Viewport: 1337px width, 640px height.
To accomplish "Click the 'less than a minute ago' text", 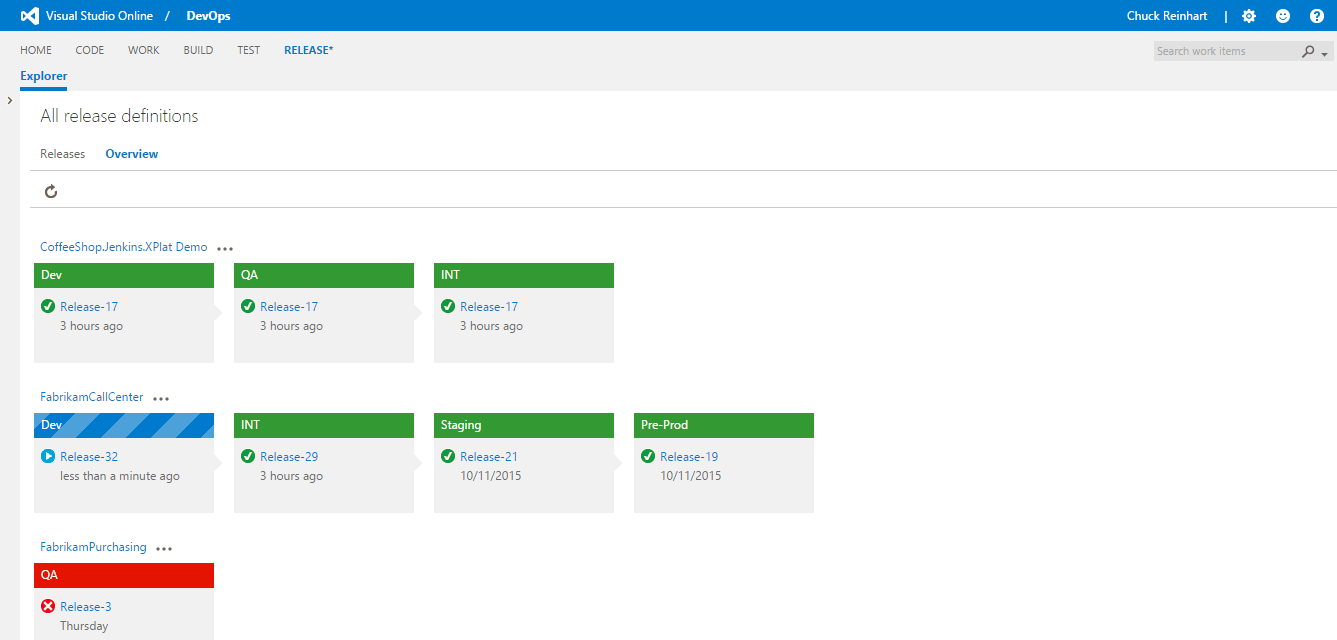I will point(120,476).
